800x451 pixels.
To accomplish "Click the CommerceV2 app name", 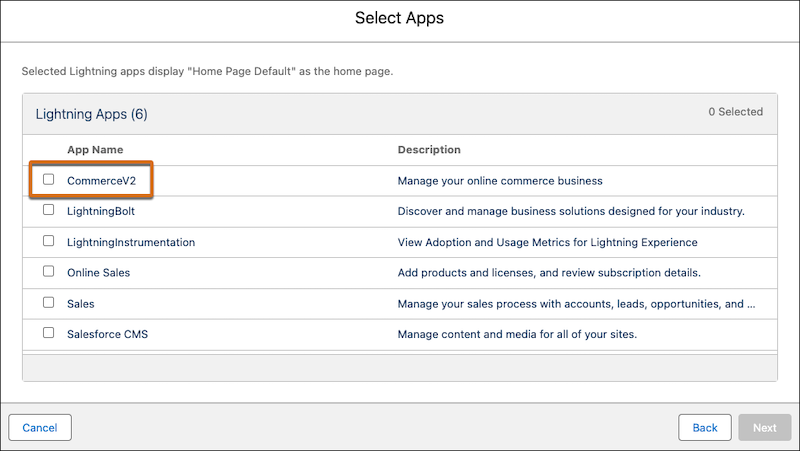I will click(x=102, y=181).
